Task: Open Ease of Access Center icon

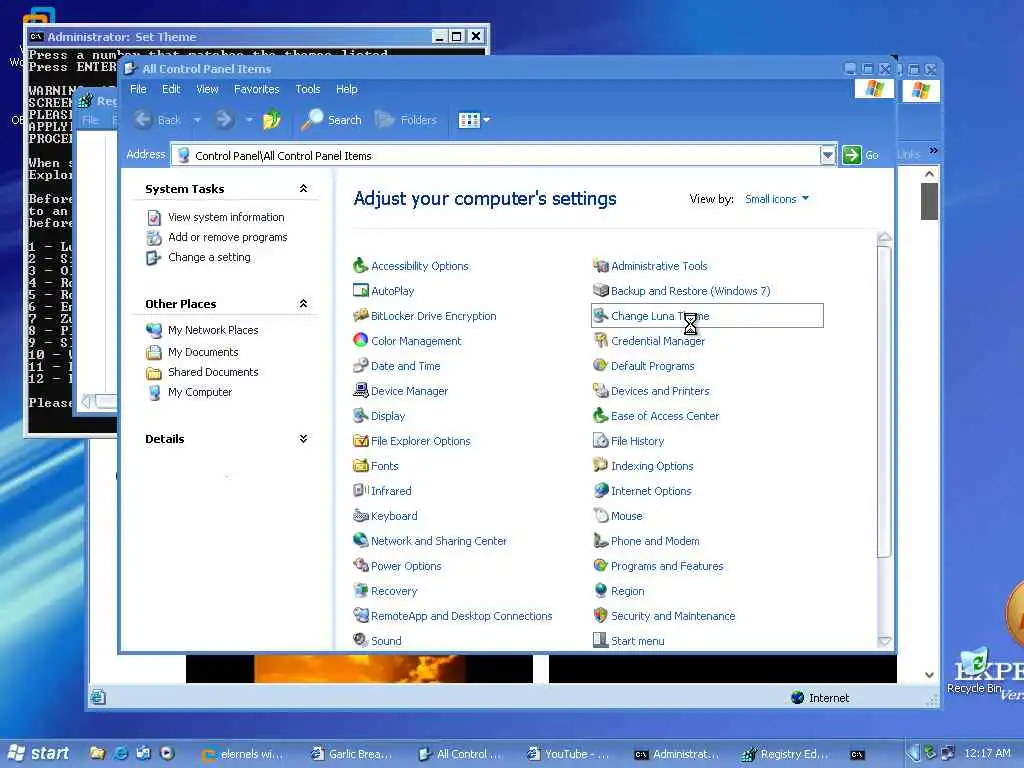Action: pyautogui.click(x=601, y=415)
